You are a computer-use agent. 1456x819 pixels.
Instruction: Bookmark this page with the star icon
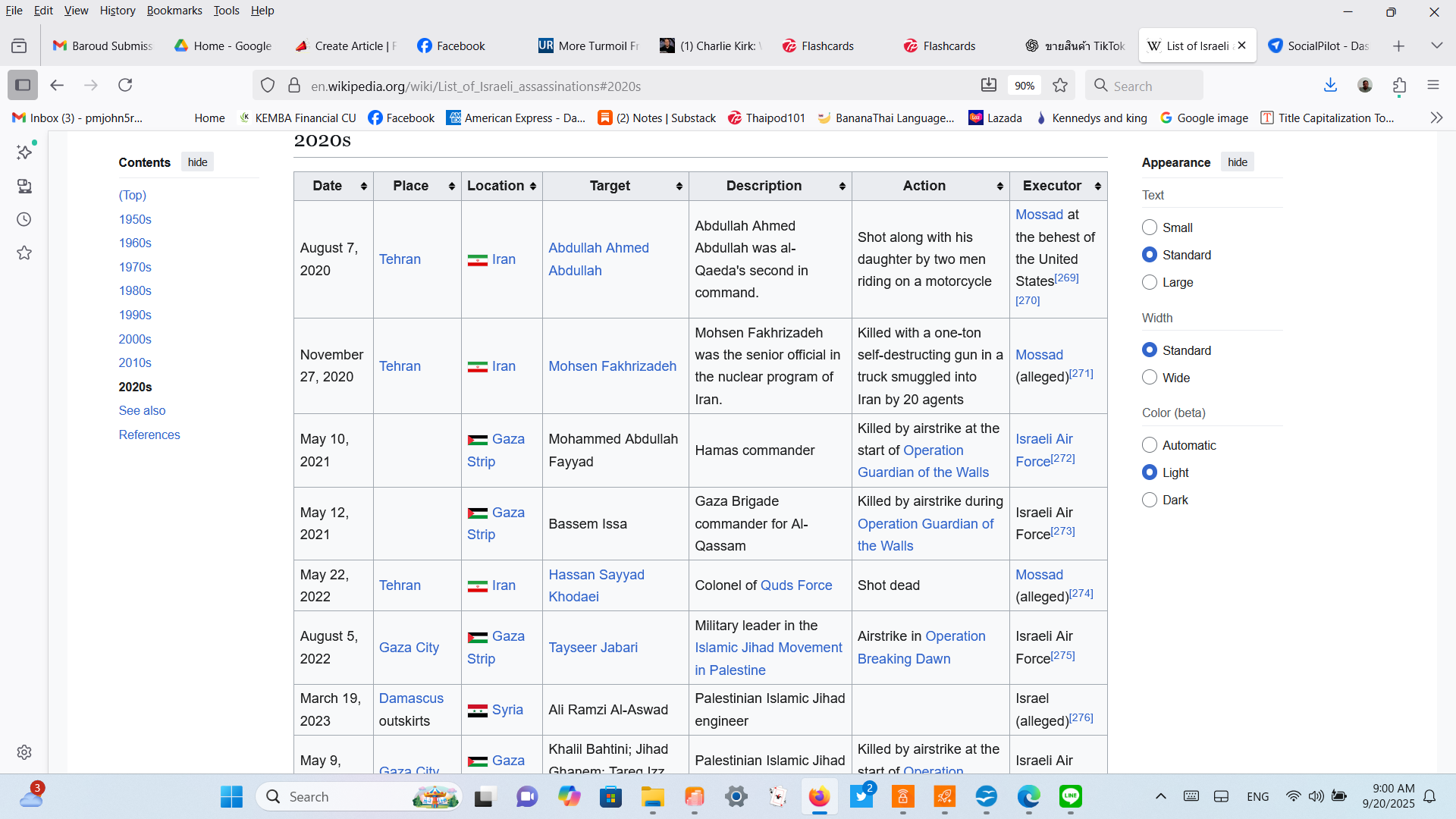[x=1060, y=86]
